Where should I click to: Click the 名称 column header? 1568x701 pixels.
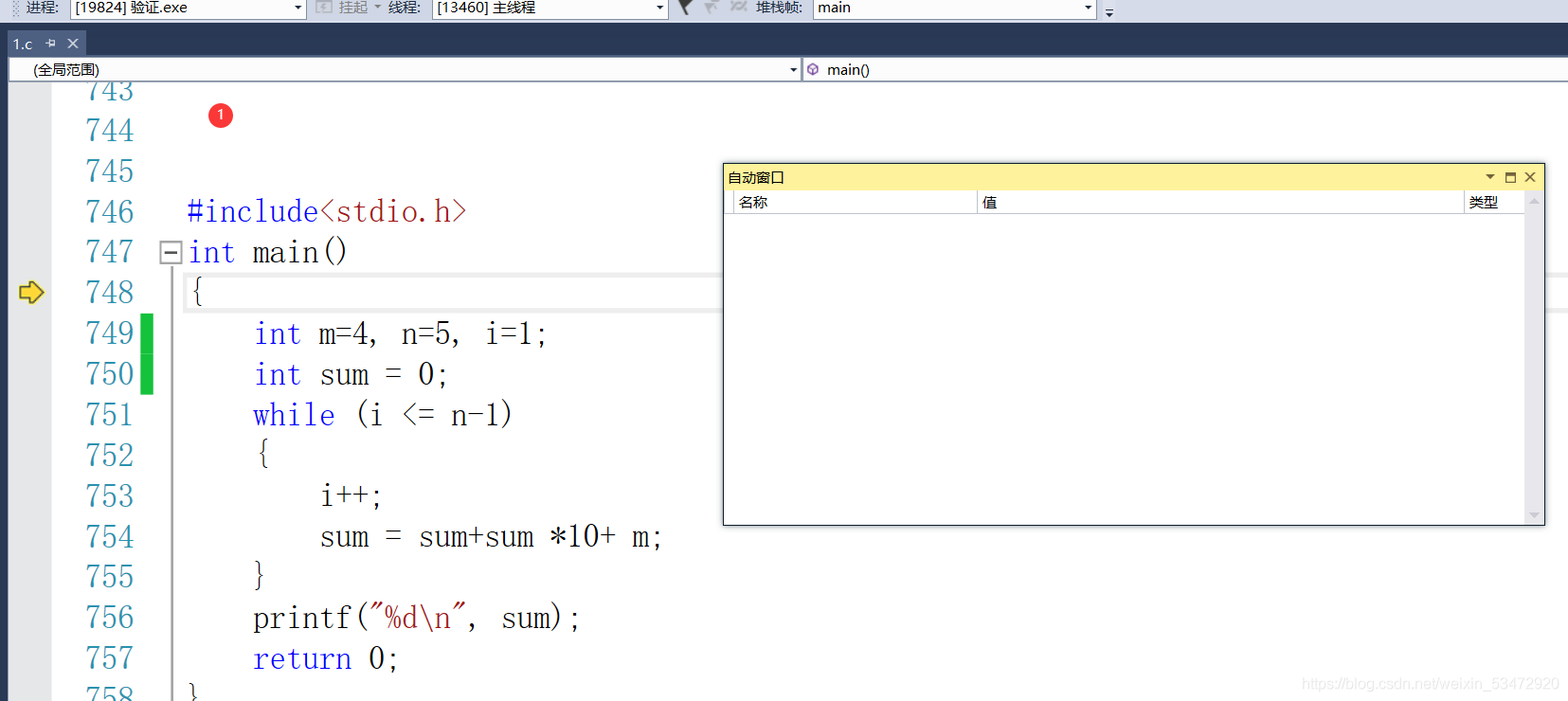click(x=856, y=202)
